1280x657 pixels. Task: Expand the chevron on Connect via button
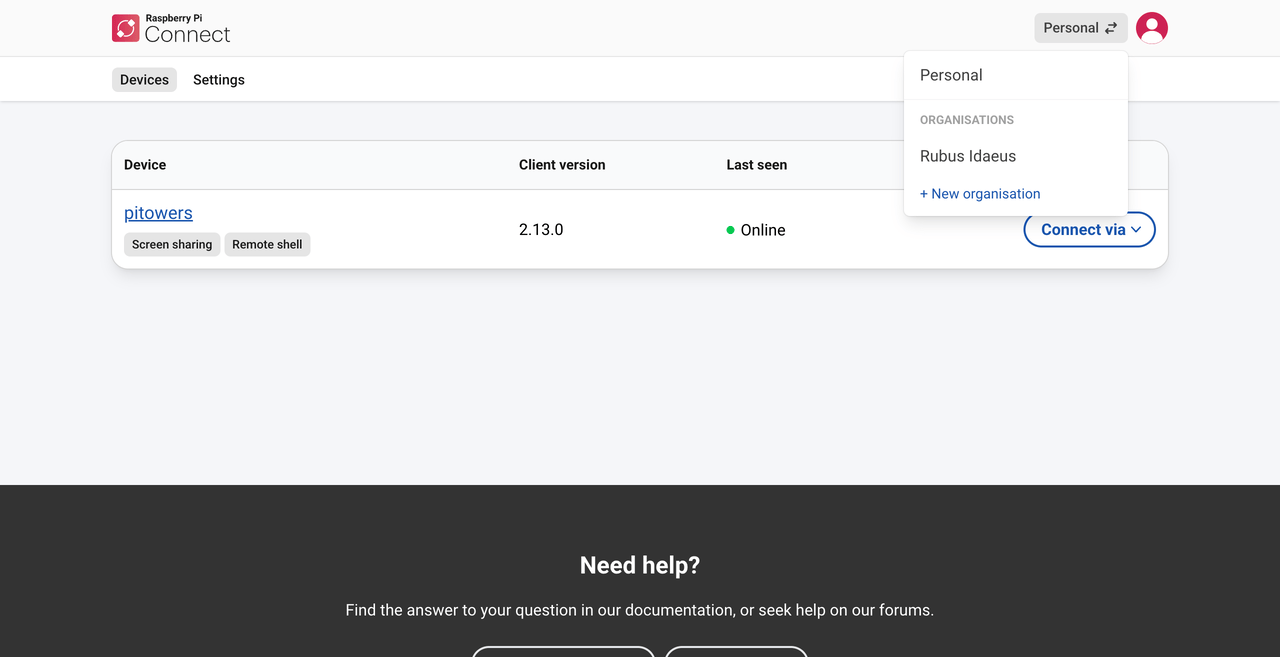tap(1136, 230)
